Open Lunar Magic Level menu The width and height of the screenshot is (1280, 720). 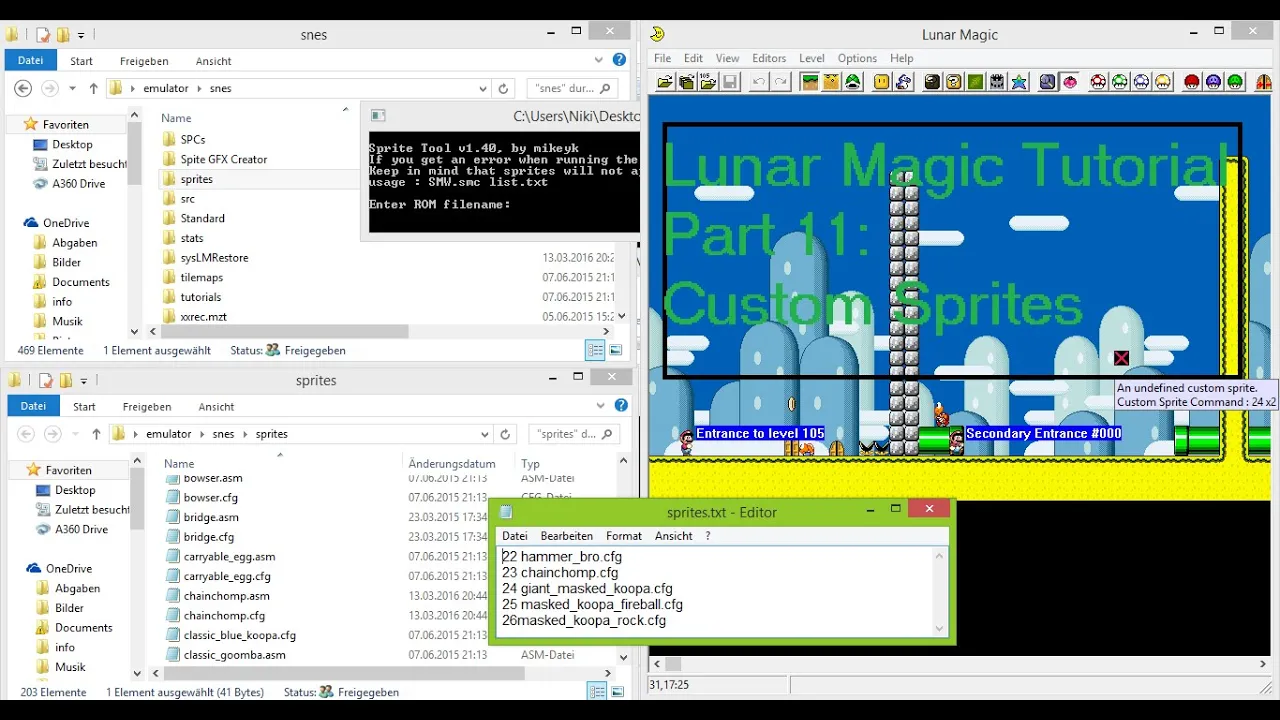pos(812,58)
